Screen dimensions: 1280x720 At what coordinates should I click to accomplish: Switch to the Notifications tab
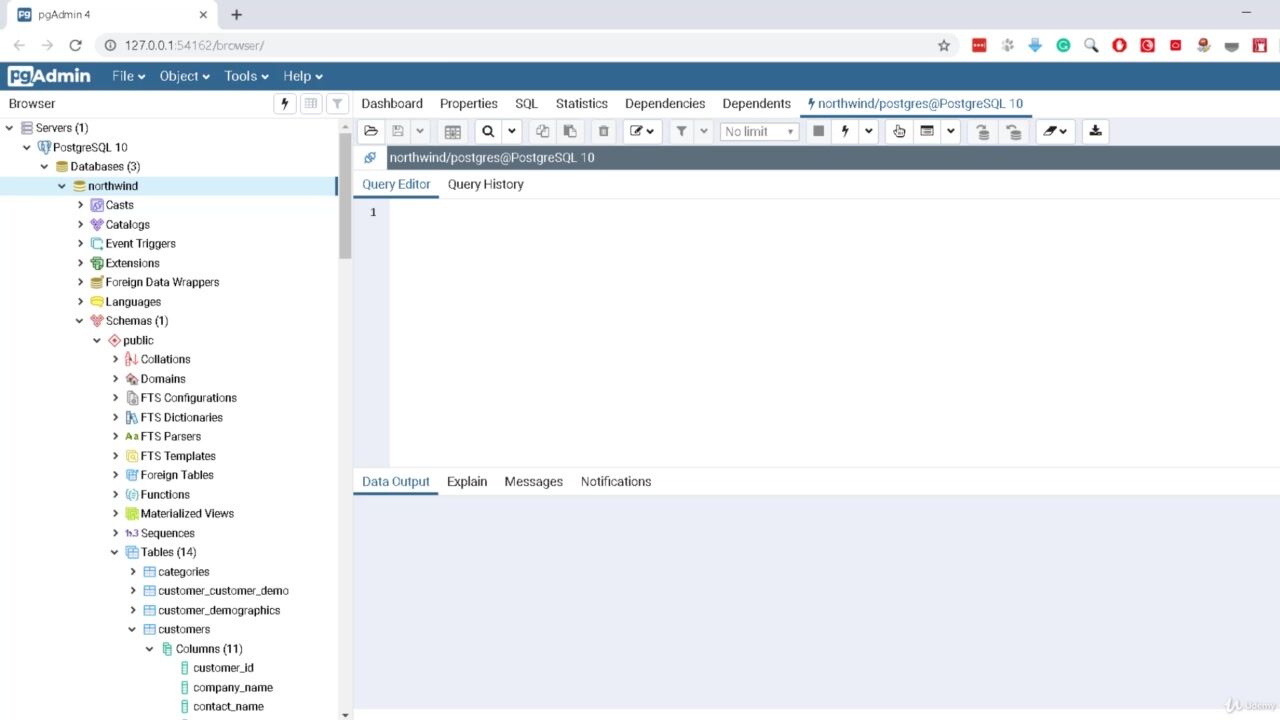tap(616, 481)
